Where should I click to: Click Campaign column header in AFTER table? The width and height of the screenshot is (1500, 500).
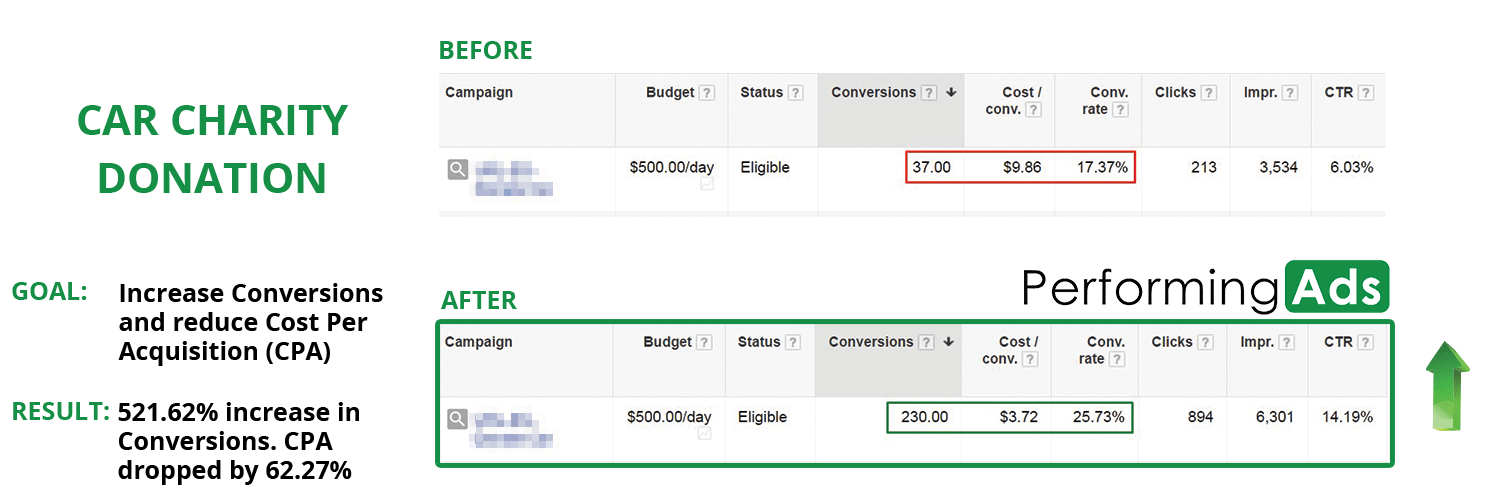[x=479, y=342]
